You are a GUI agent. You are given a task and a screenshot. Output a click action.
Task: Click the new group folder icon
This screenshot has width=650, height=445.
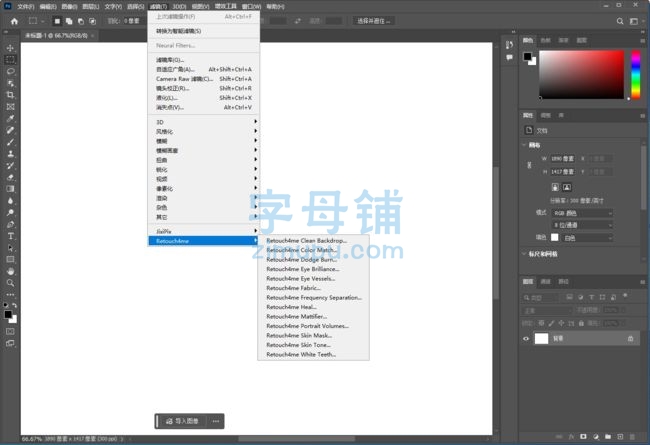(608, 437)
